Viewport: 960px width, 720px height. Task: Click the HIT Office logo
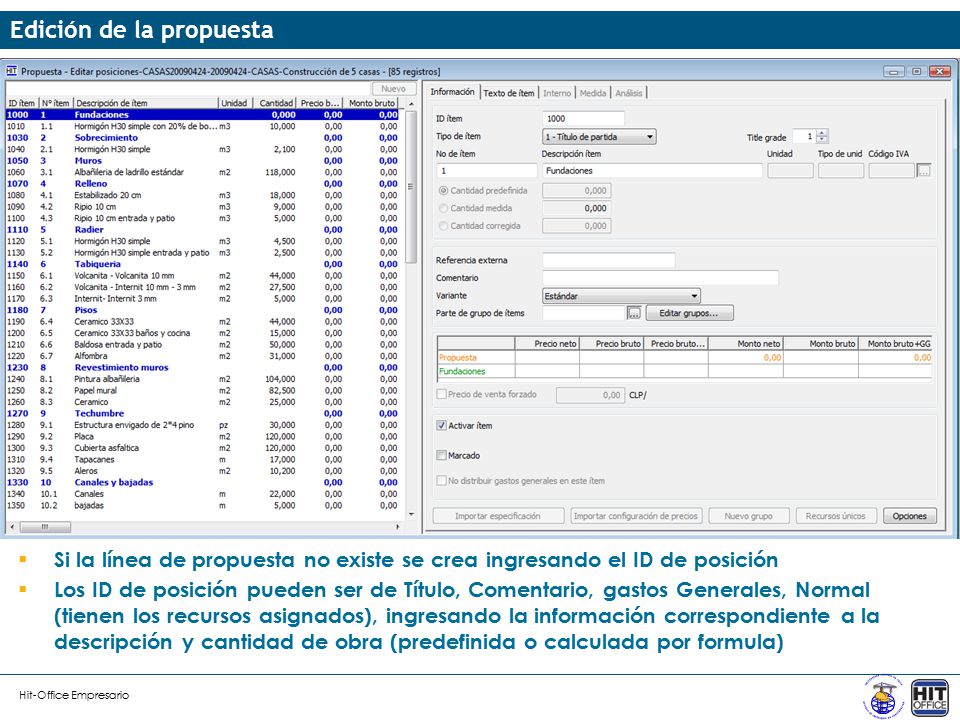929,698
